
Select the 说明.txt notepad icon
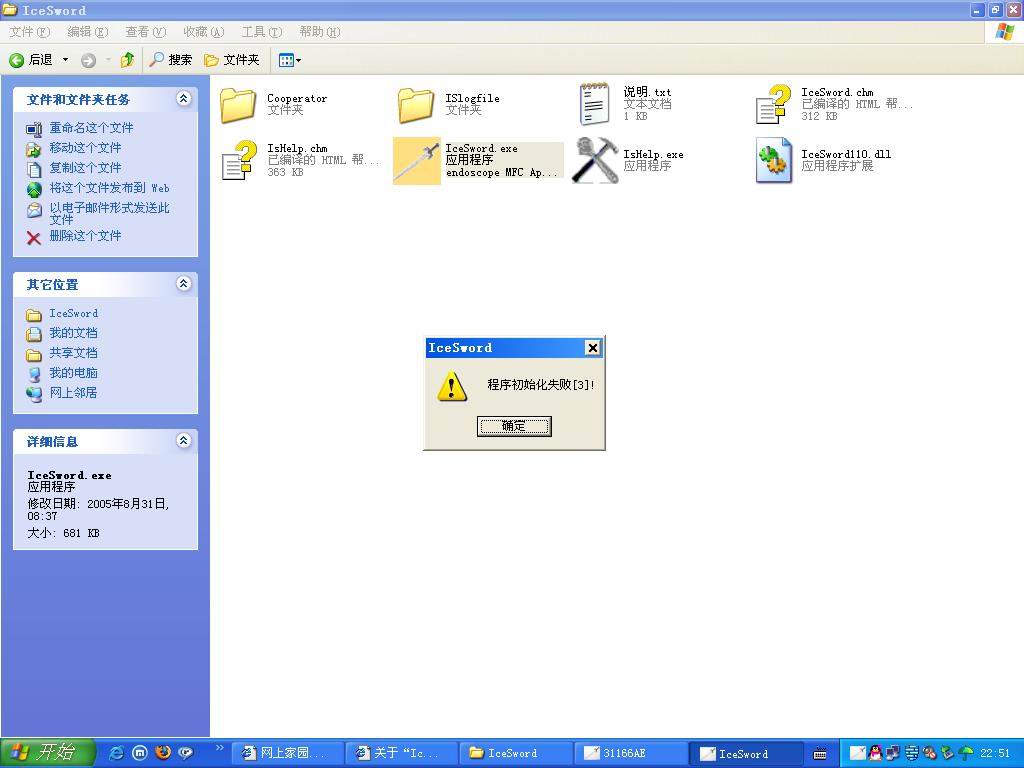point(594,104)
